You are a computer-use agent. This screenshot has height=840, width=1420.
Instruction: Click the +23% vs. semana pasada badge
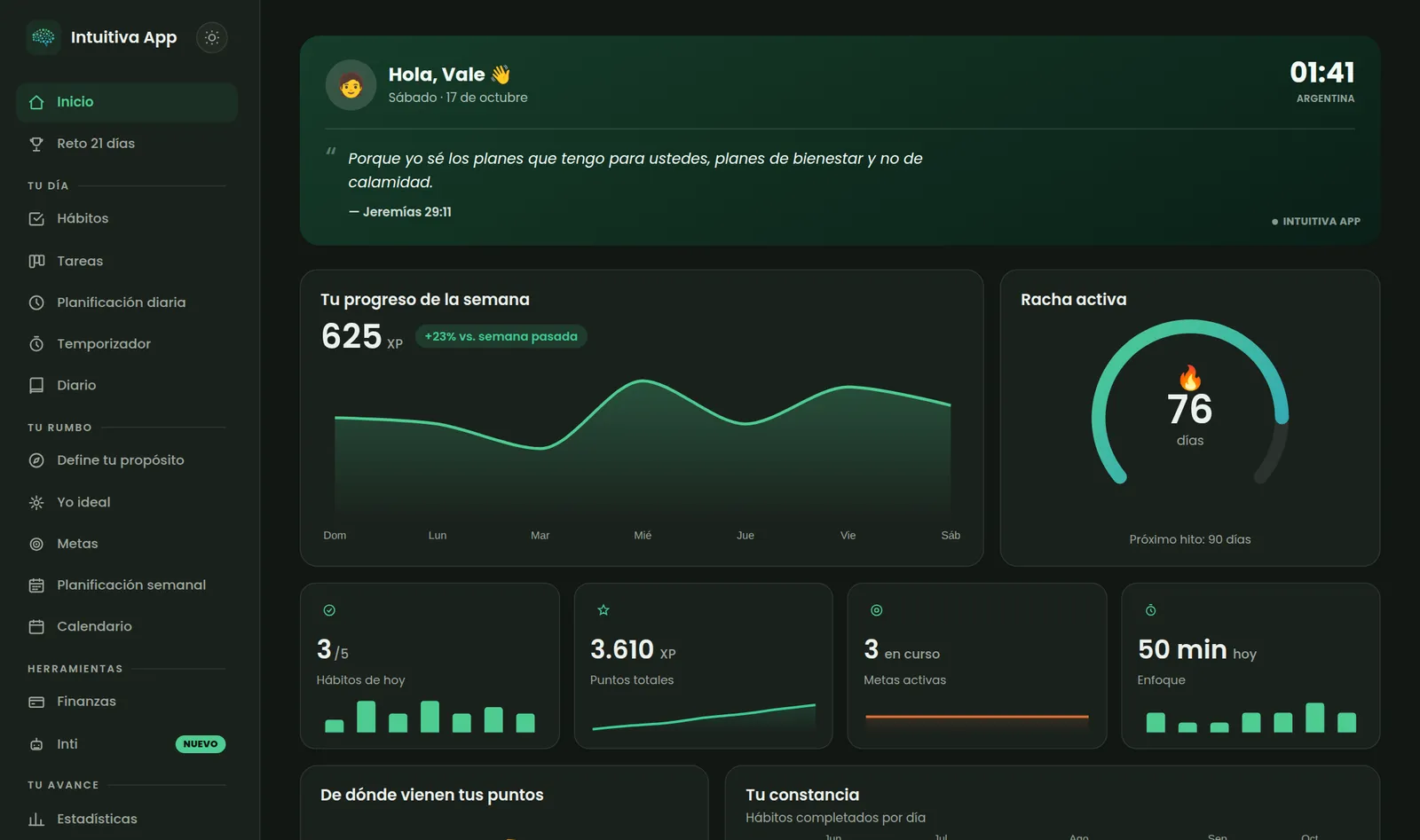coord(501,336)
